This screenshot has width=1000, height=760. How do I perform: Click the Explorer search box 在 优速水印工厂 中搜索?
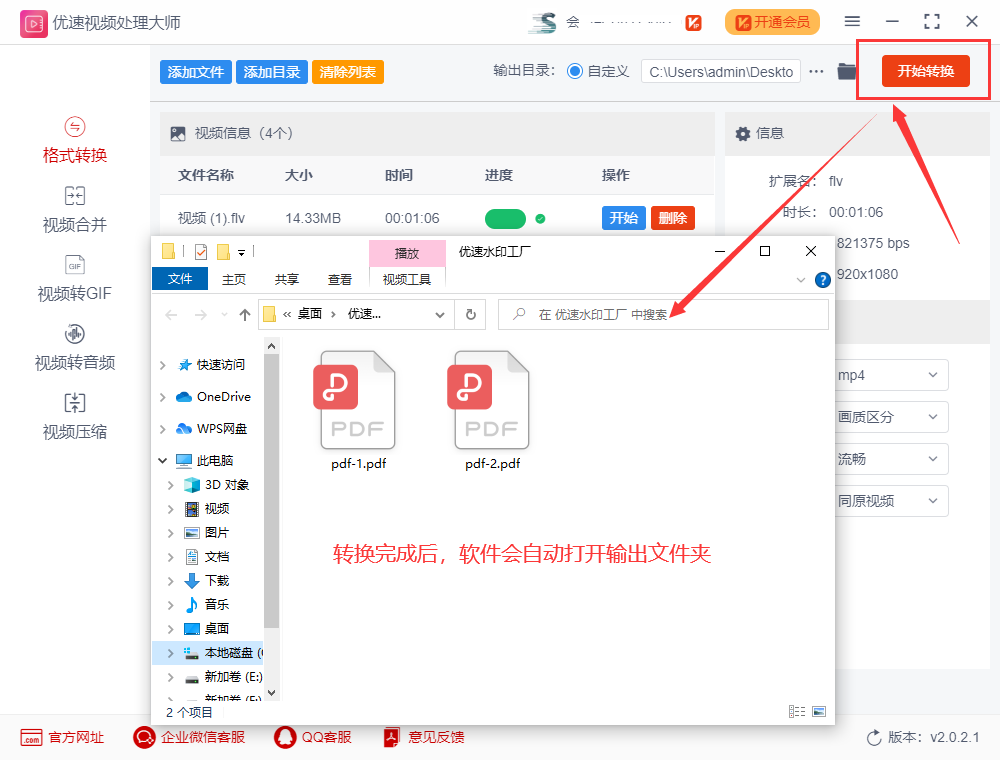(x=663, y=314)
